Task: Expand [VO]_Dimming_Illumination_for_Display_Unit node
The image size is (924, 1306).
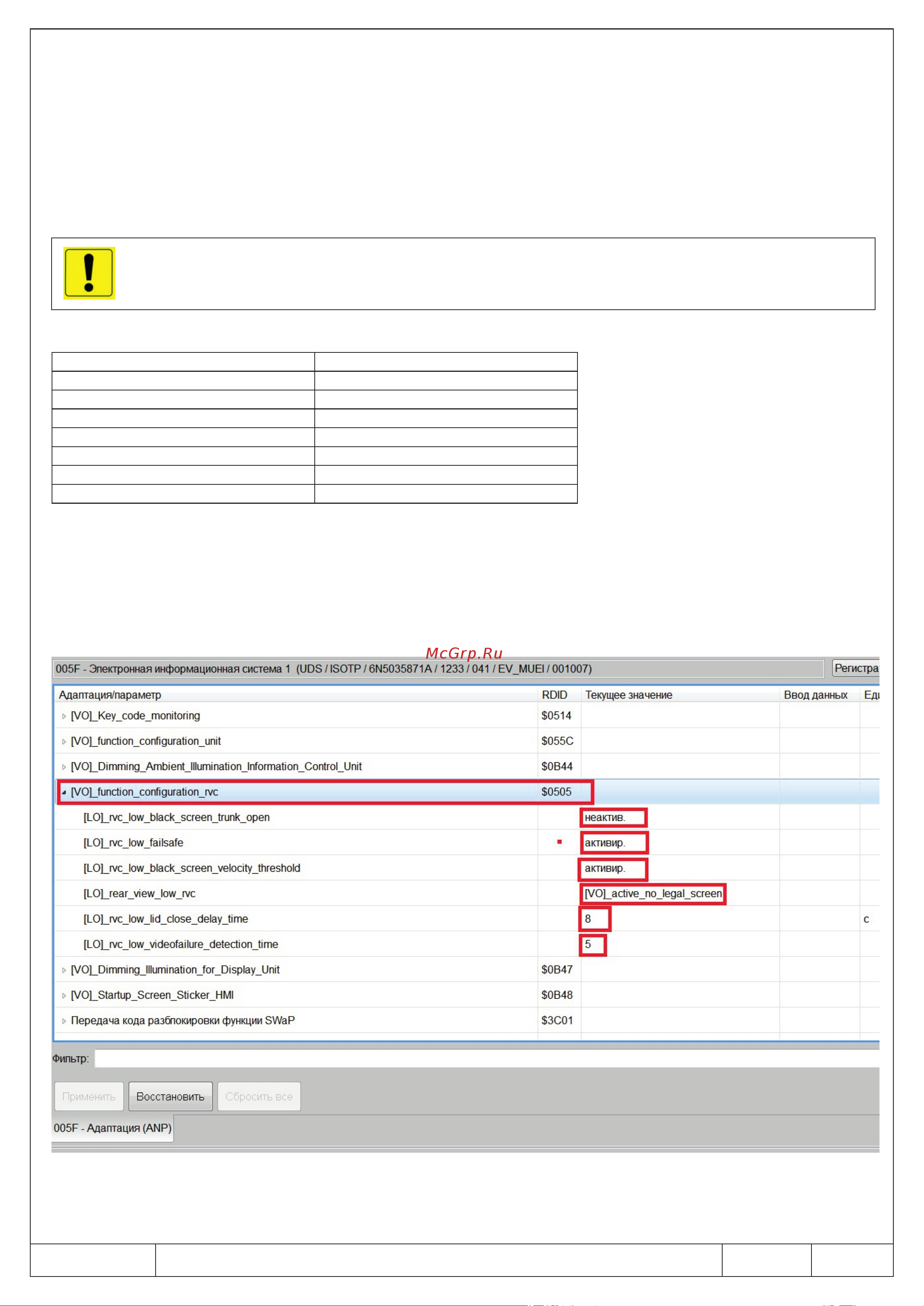Action: [64, 970]
